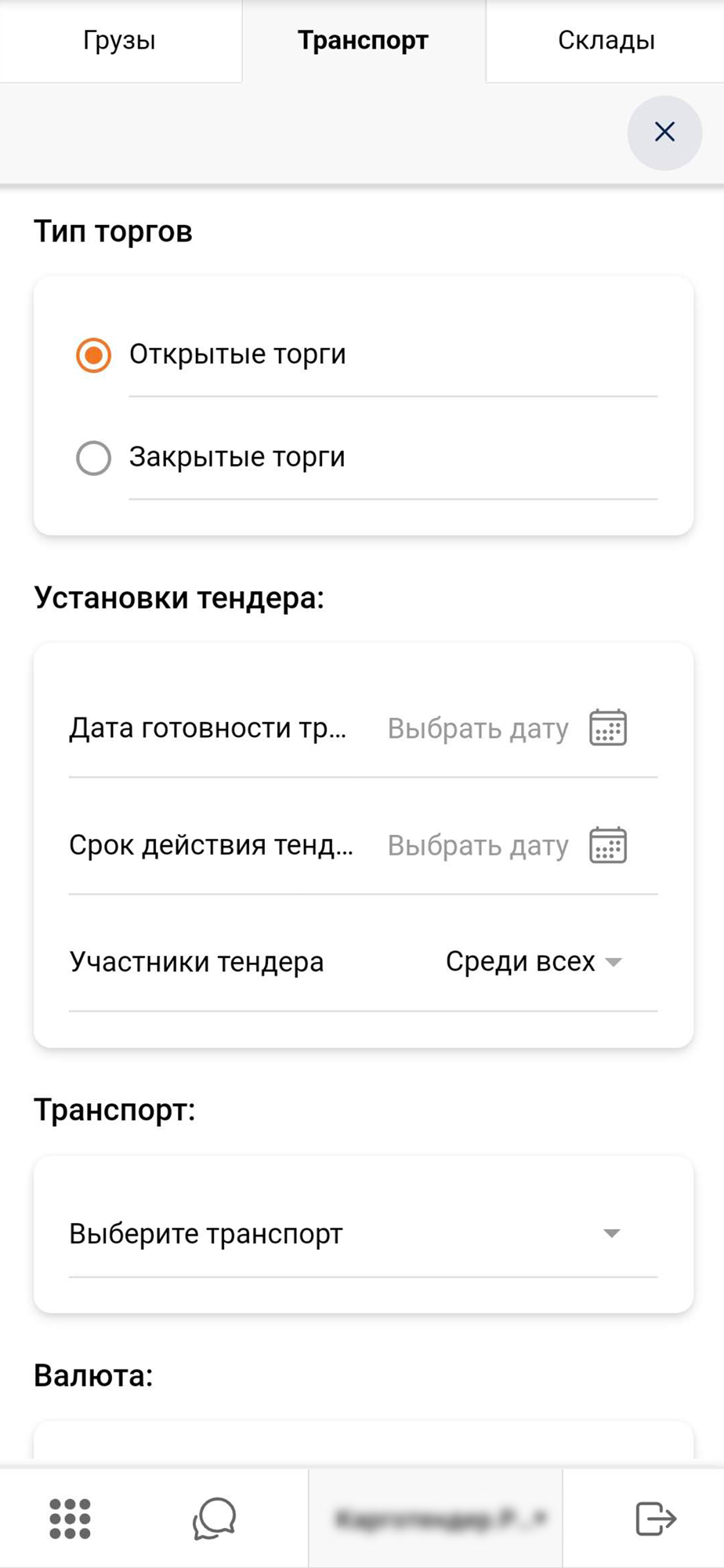
Task: Click the Участники тендера row label
Action: [x=196, y=962]
